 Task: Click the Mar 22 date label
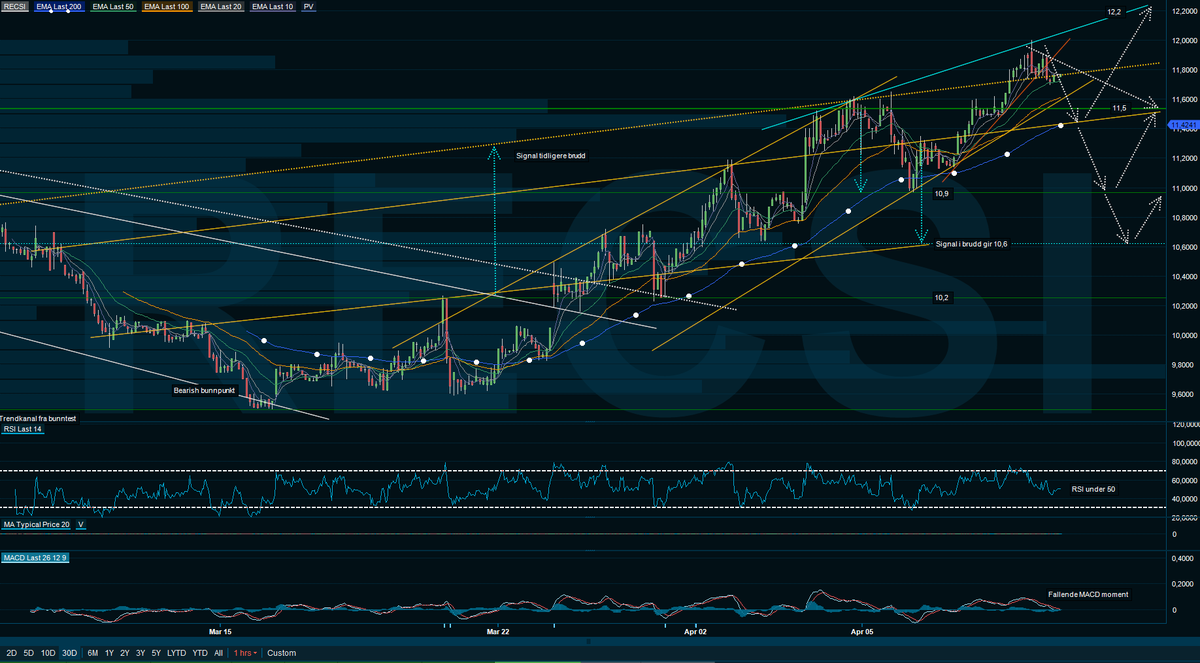(x=498, y=632)
